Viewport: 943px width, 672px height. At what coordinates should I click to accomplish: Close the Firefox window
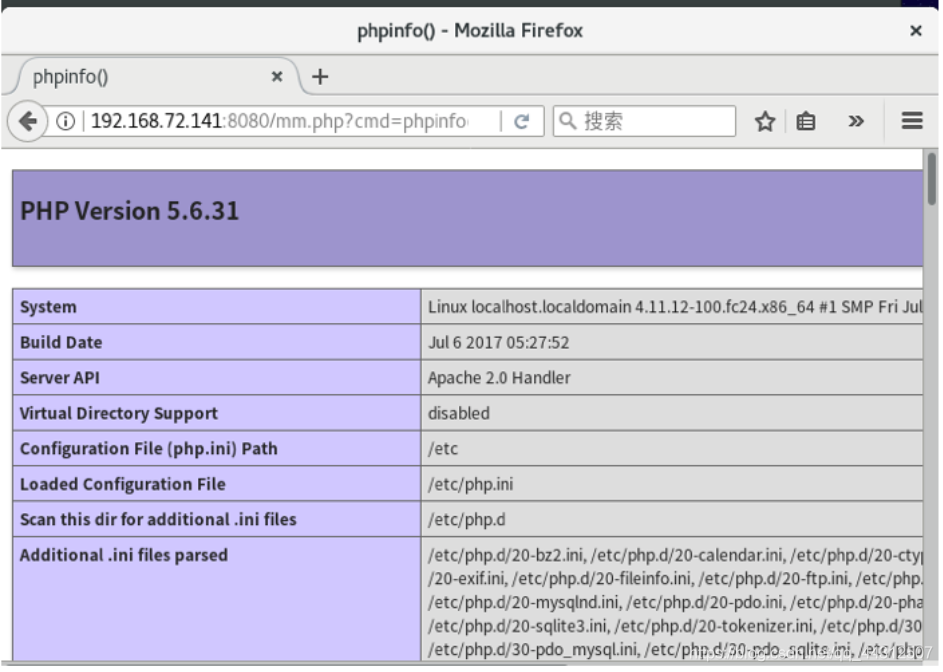915,30
